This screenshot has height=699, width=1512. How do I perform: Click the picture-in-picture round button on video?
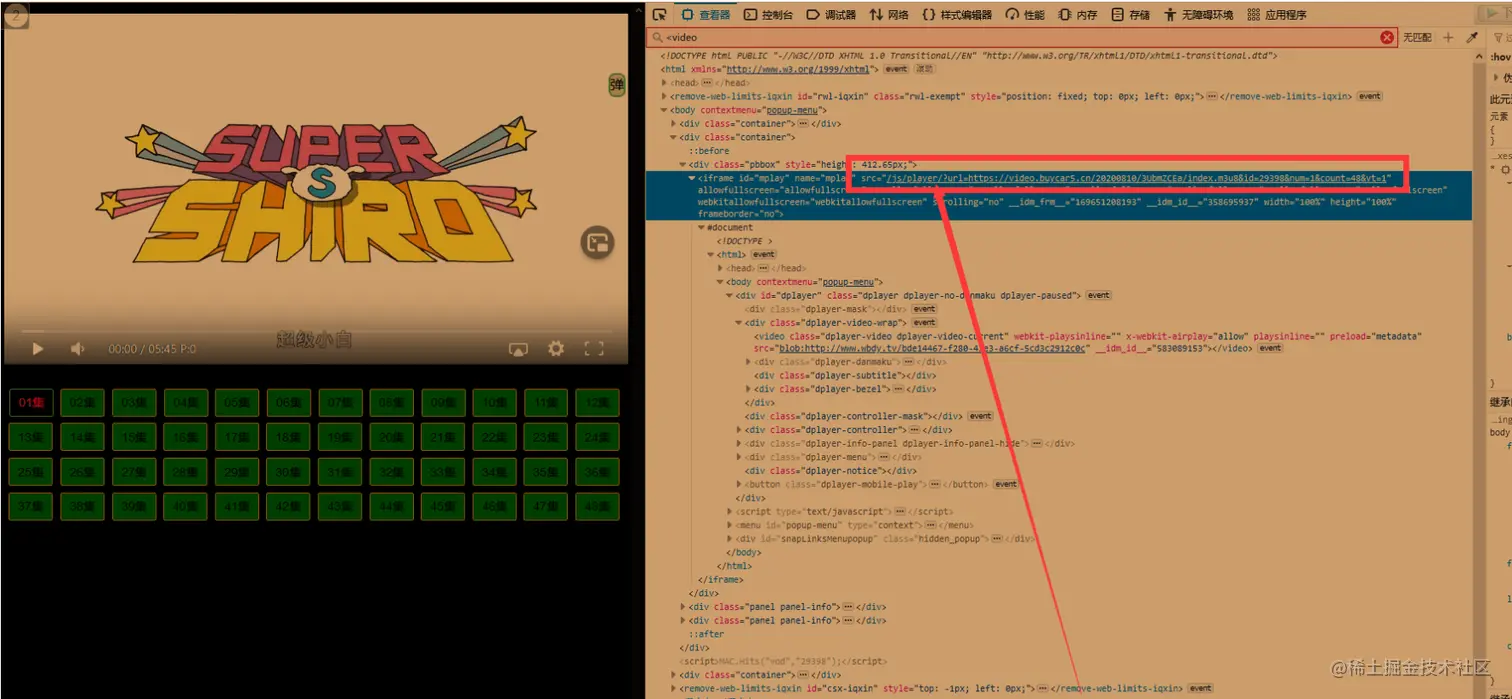597,243
